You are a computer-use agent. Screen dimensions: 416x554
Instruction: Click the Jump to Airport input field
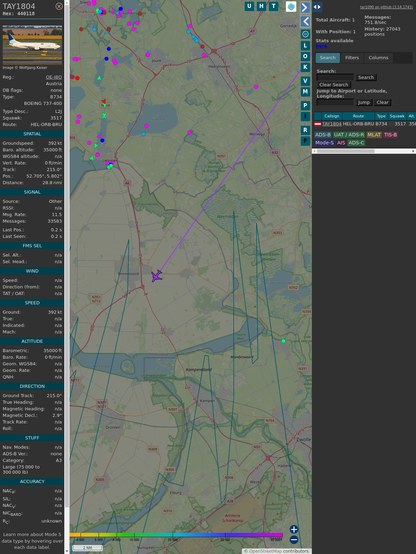(x=335, y=102)
